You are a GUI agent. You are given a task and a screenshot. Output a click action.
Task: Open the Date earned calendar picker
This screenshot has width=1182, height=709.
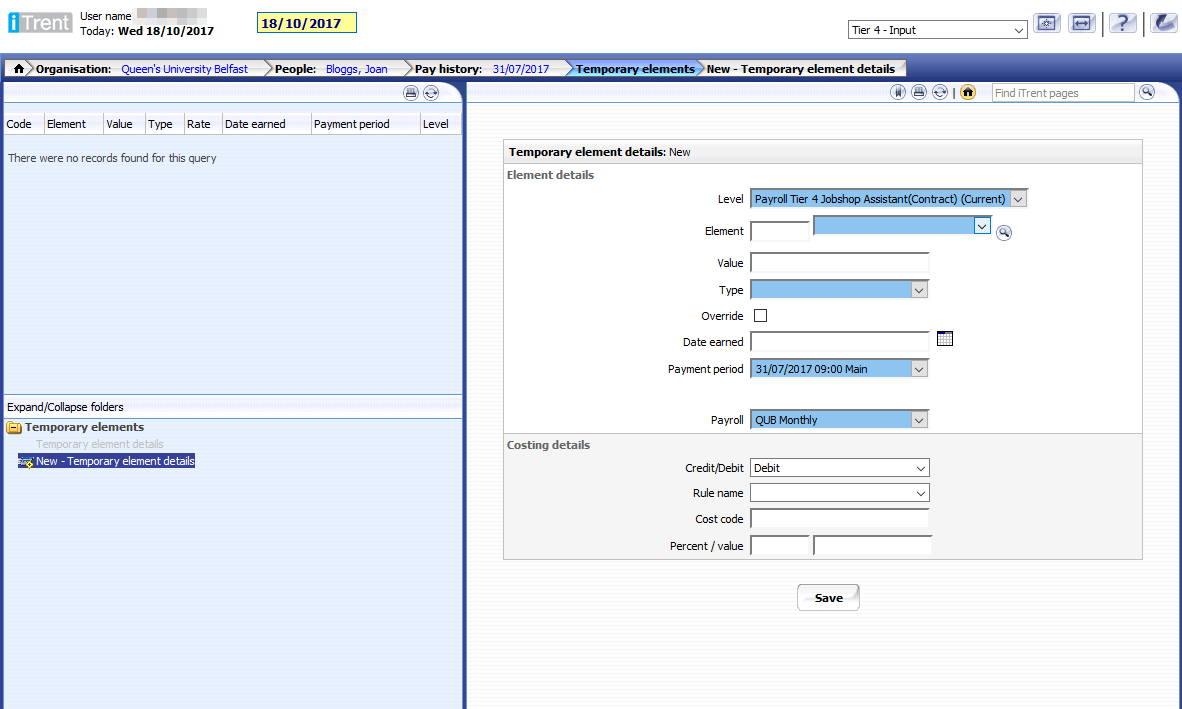tap(944, 339)
